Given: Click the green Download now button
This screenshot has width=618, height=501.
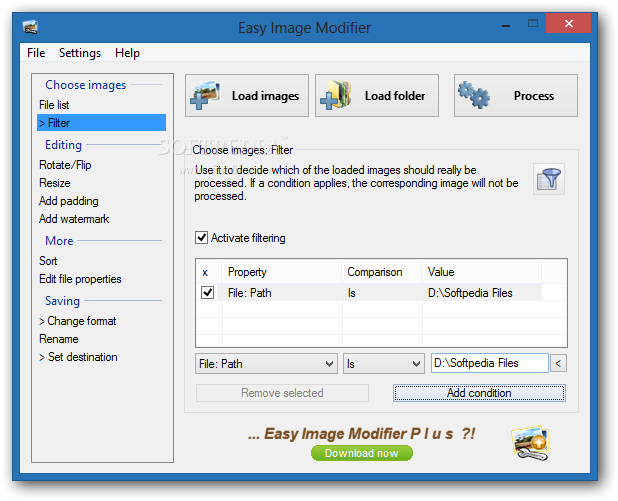Looking at the screenshot, I should pyautogui.click(x=362, y=453).
